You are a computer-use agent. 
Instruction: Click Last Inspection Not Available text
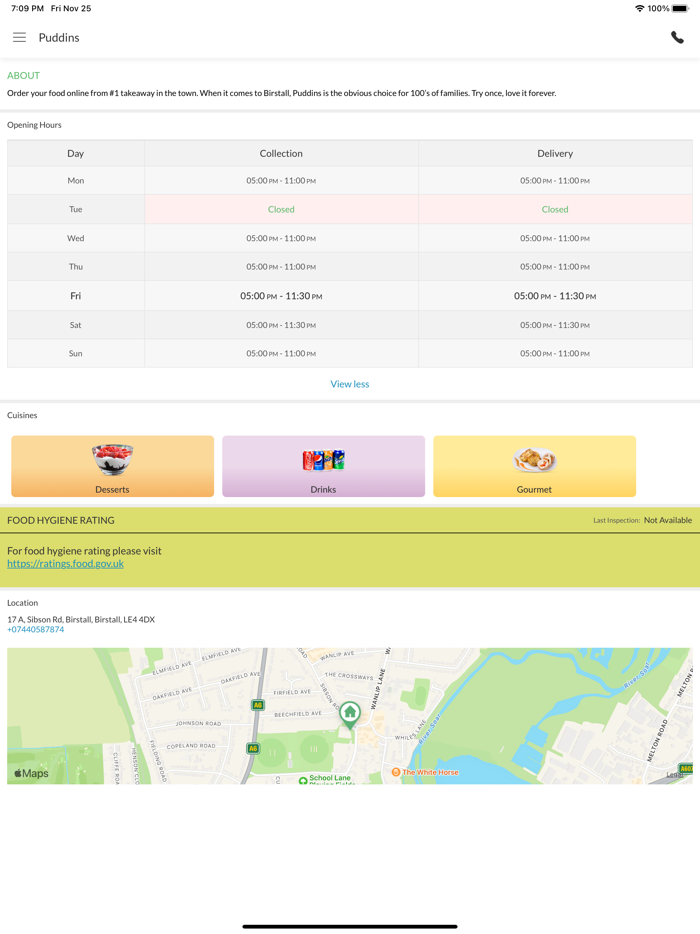point(642,520)
